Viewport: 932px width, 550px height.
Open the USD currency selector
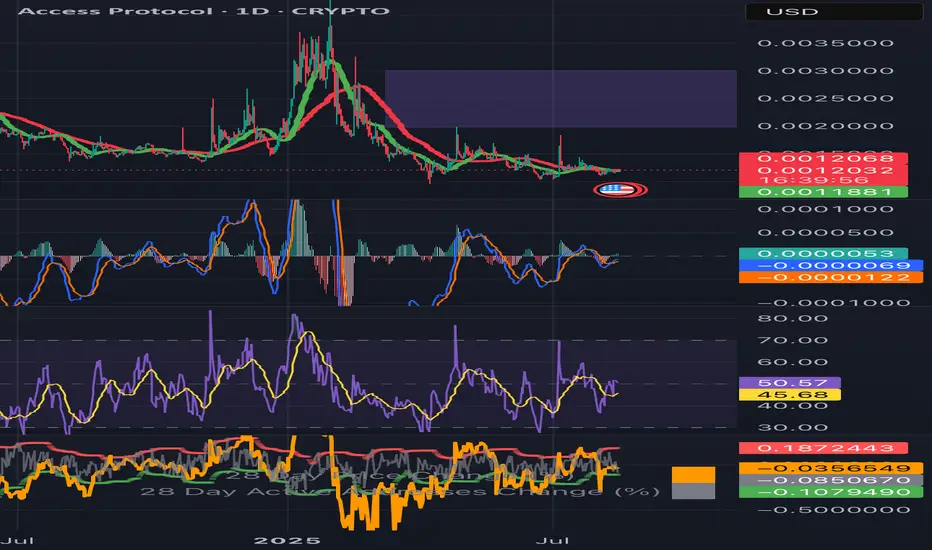coord(834,11)
